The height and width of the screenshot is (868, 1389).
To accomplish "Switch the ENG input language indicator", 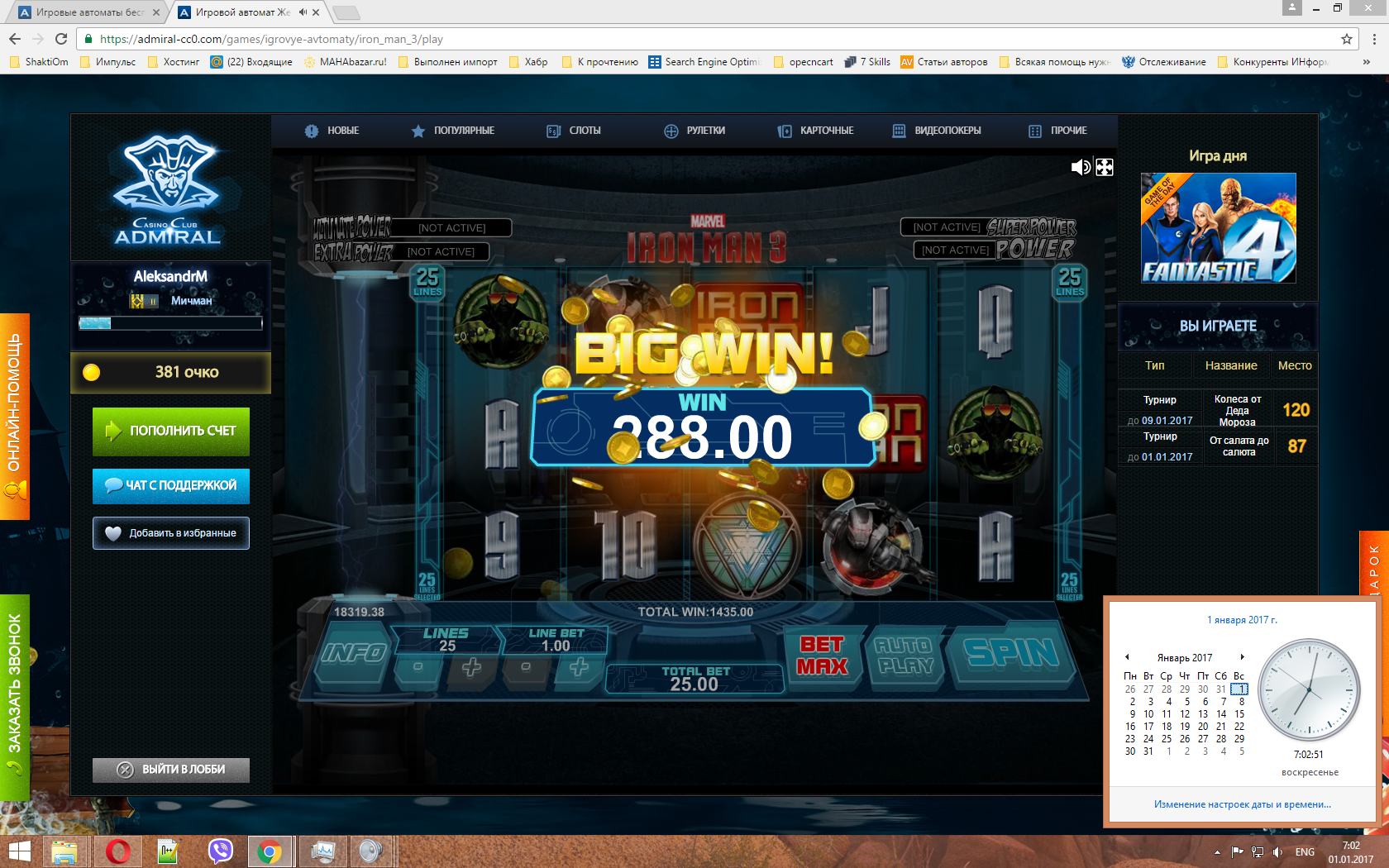I will 1305,852.
